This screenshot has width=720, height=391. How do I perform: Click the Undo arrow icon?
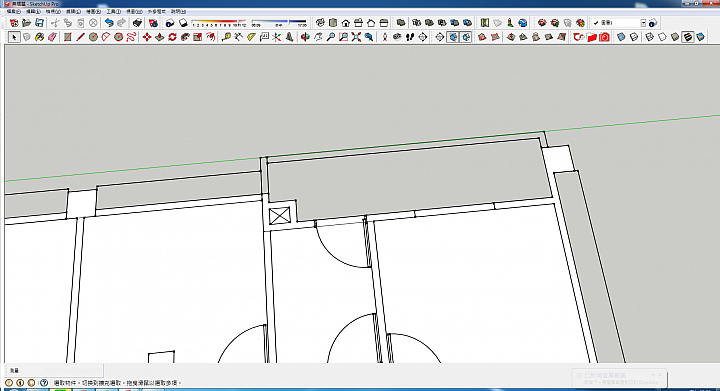[x=109, y=22]
